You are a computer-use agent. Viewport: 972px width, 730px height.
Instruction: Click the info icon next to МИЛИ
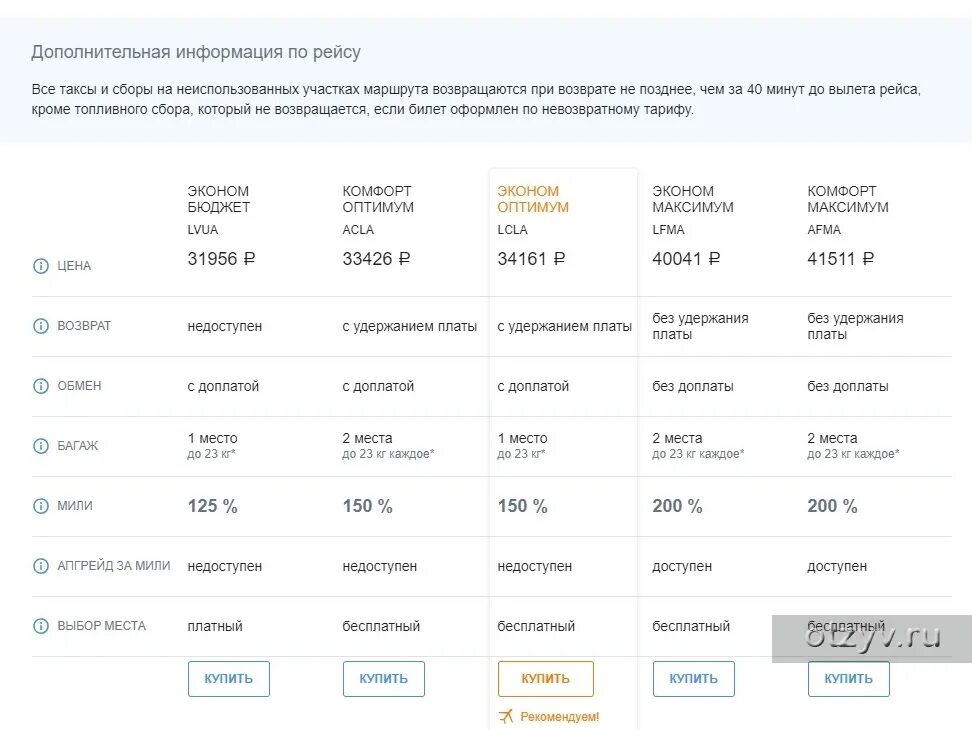click(x=40, y=506)
